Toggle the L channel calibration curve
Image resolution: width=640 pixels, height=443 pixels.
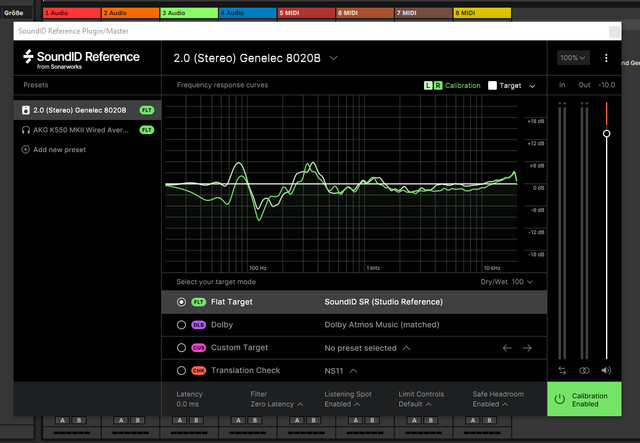(428, 85)
